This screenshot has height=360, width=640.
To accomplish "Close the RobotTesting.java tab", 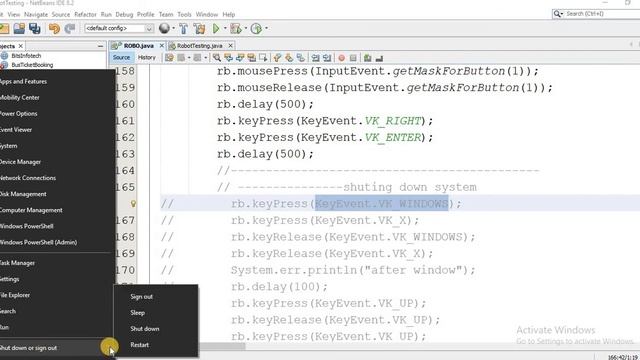I will click(x=231, y=46).
